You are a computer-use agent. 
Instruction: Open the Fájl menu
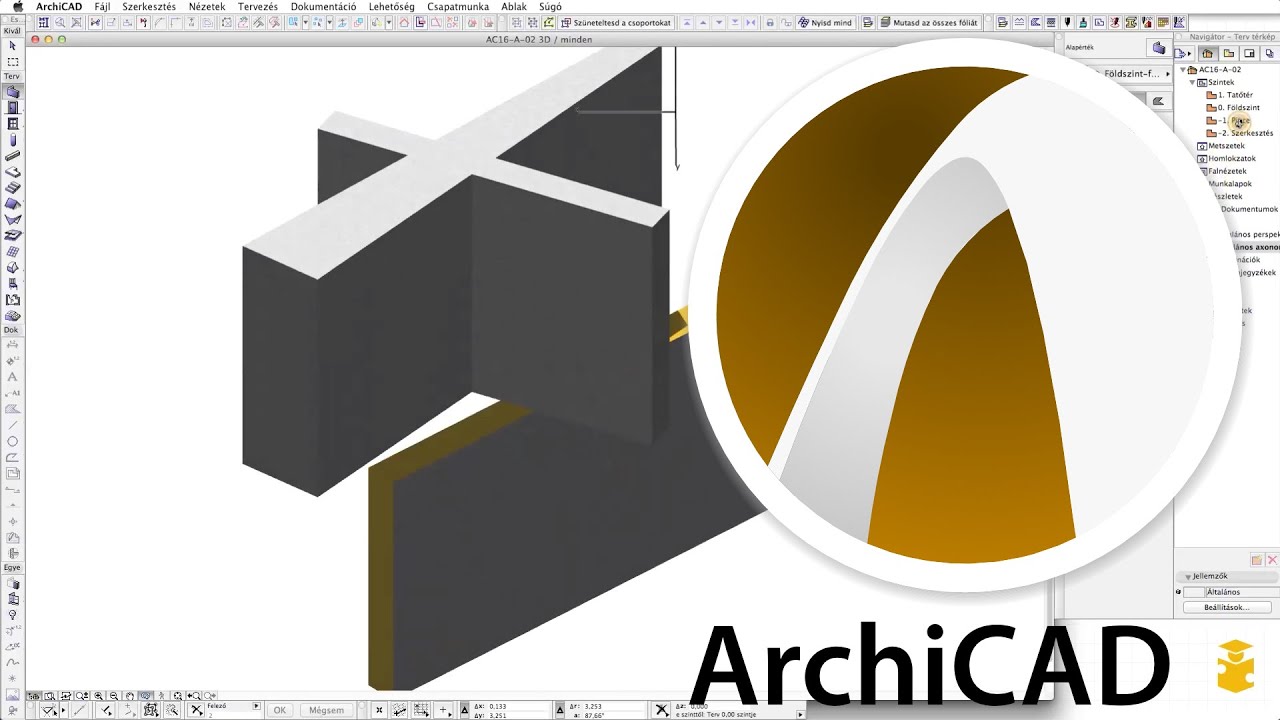coord(102,6)
